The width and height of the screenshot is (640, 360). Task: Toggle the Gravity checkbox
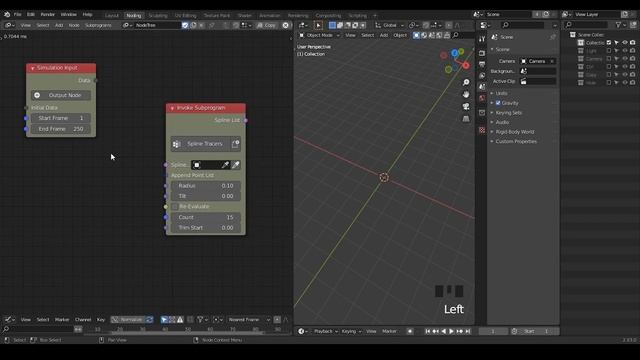click(x=498, y=103)
